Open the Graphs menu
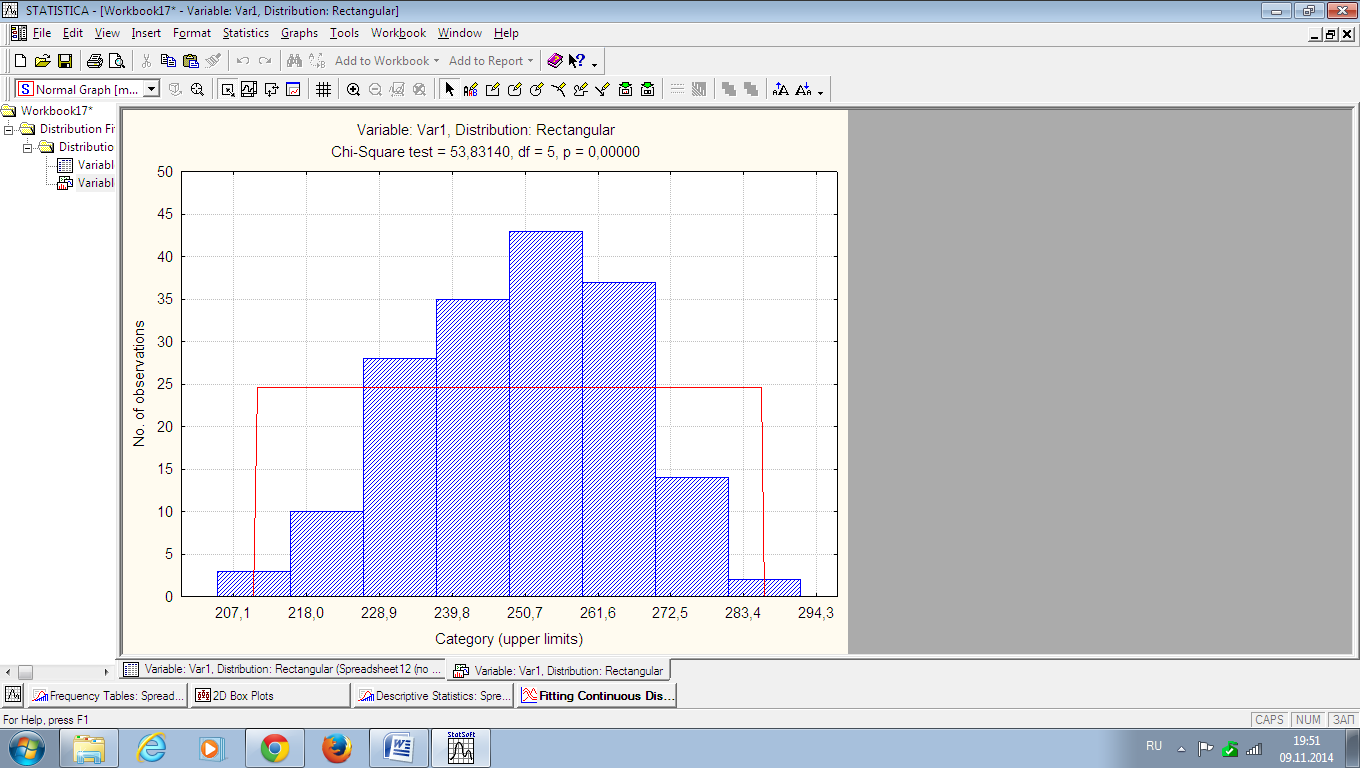Viewport: 1360px width, 768px height. [x=299, y=33]
